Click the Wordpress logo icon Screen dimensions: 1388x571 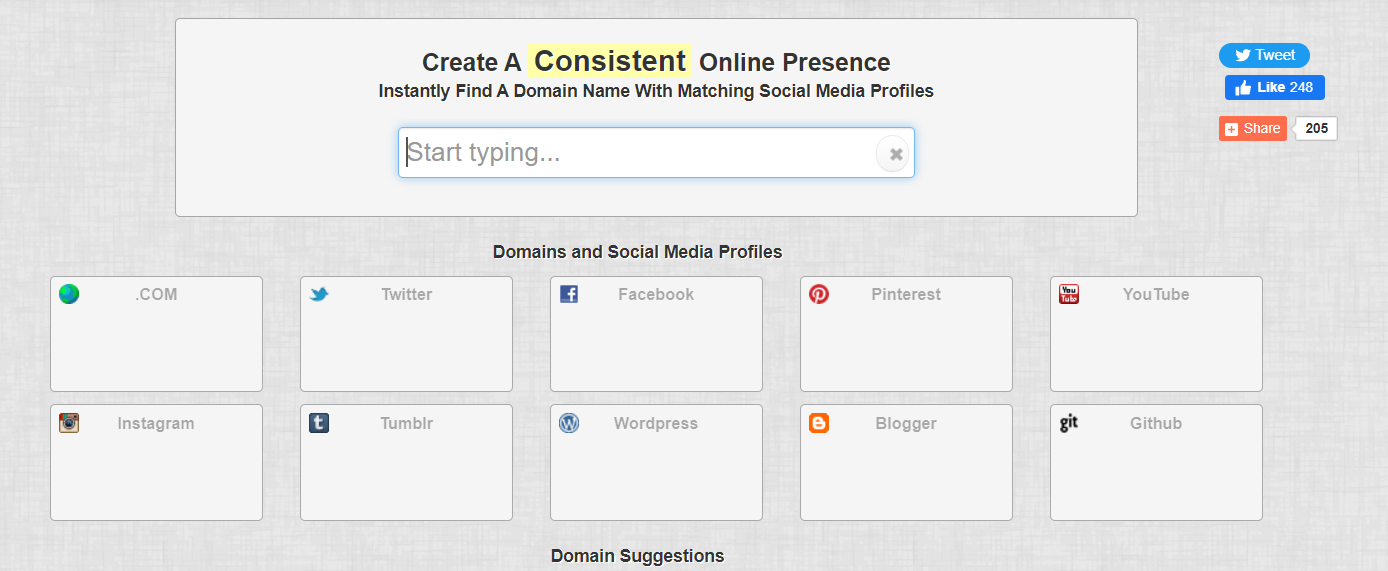(x=569, y=423)
